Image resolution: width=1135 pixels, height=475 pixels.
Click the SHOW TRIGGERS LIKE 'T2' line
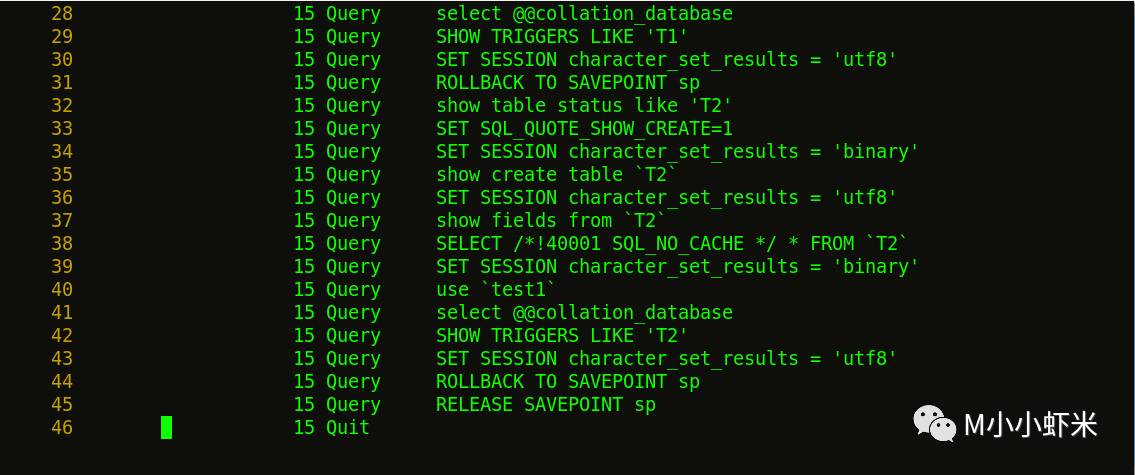tap(562, 335)
